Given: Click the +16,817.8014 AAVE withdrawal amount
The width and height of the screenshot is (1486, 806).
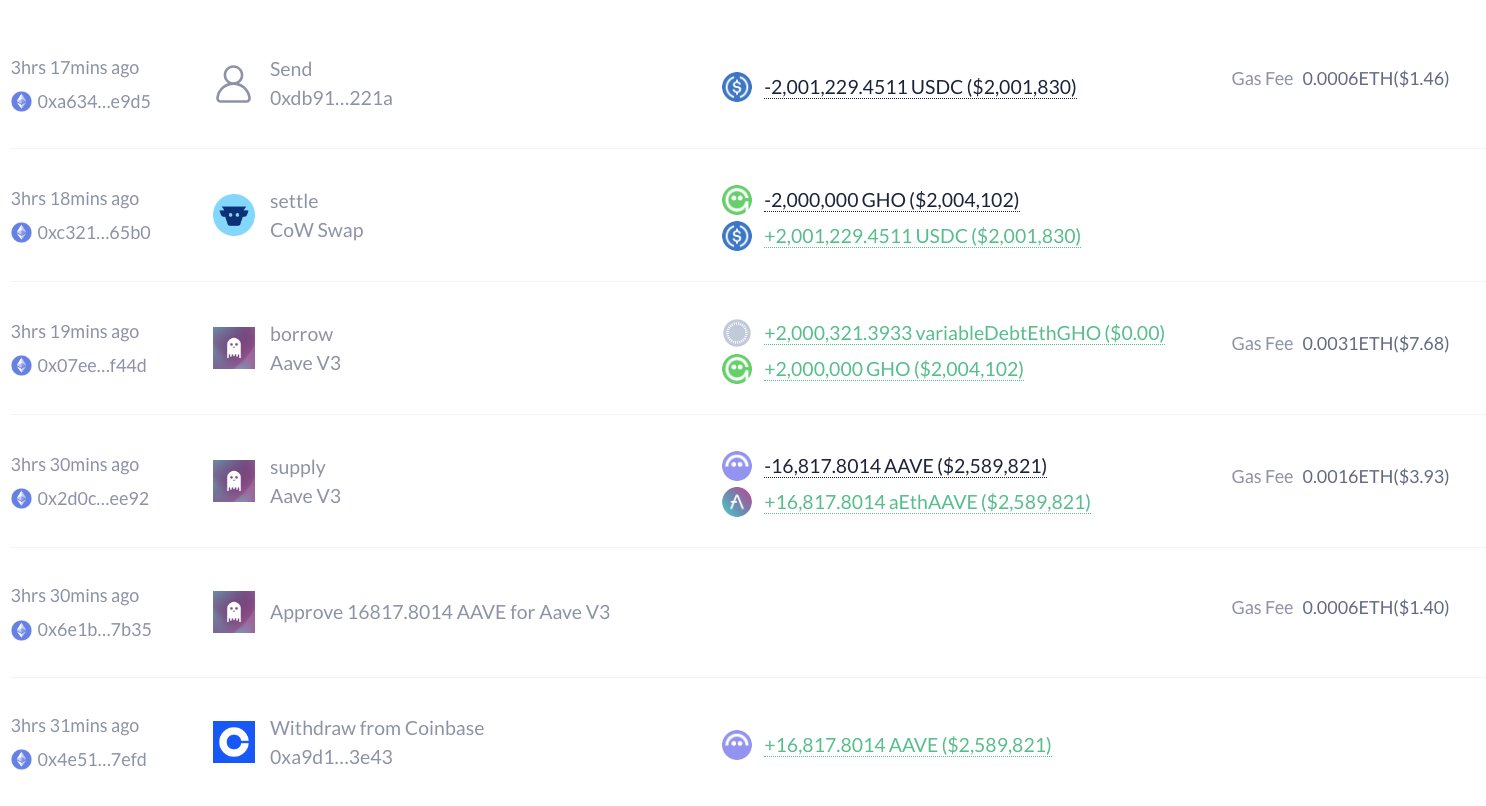Looking at the screenshot, I should coord(908,745).
